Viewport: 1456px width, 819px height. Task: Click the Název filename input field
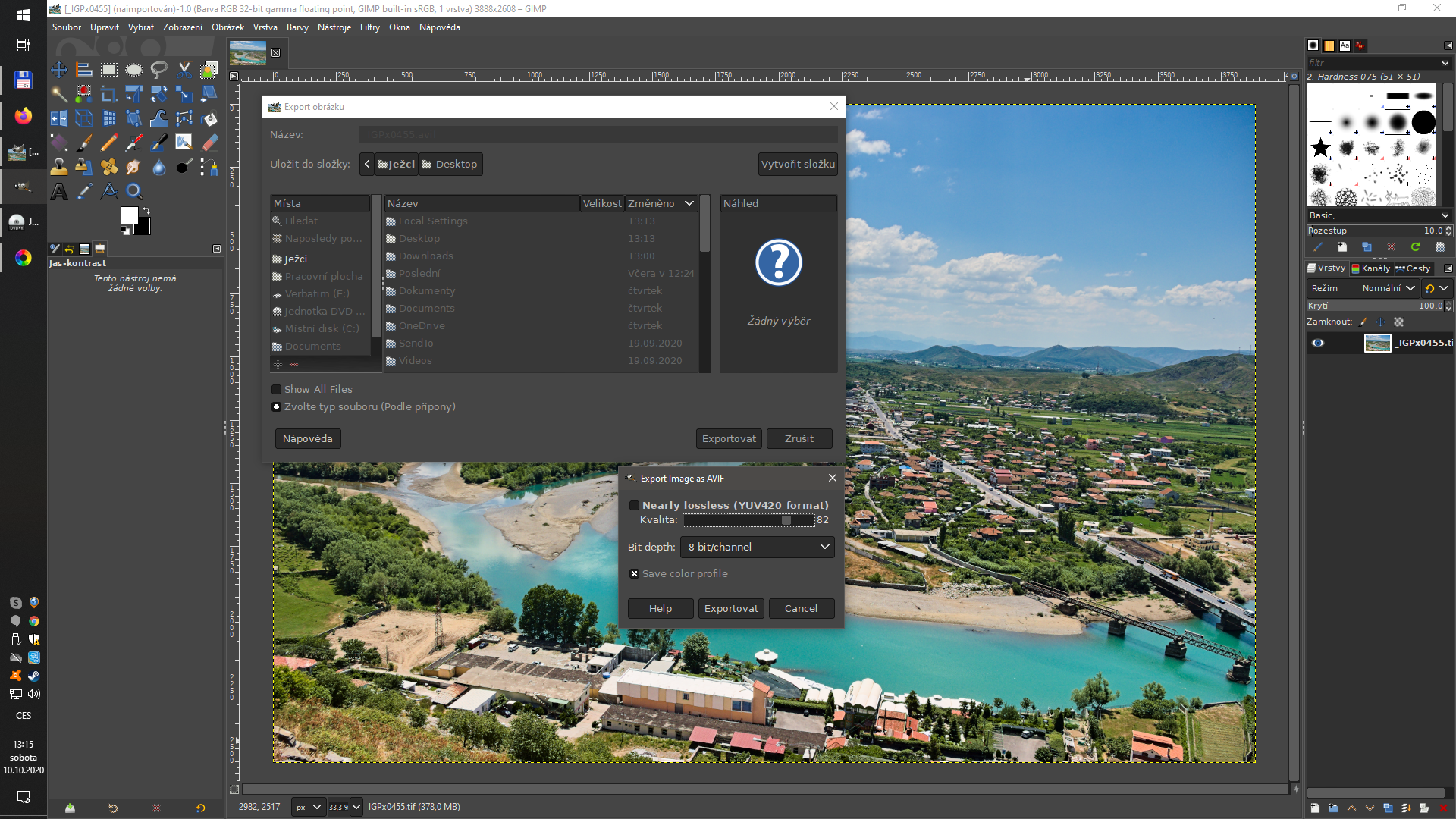(598, 135)
